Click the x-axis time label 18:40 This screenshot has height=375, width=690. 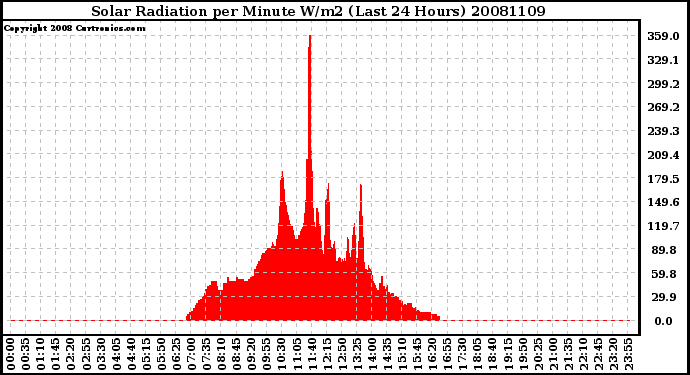point(493,354)
